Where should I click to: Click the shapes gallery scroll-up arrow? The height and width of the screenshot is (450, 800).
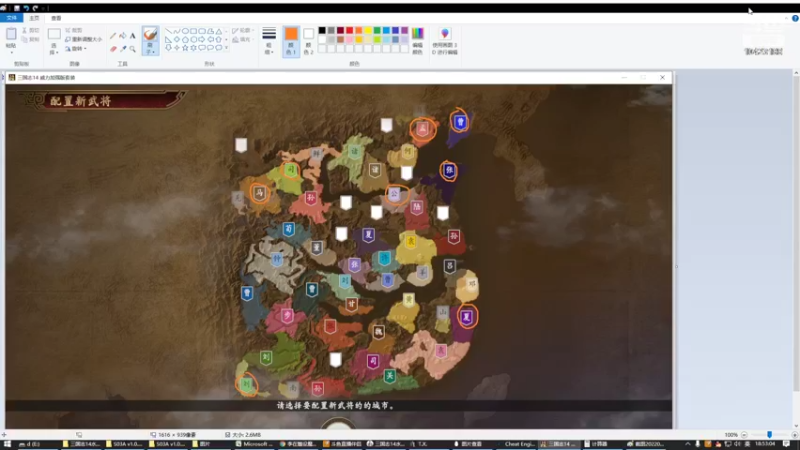(226, 31)
